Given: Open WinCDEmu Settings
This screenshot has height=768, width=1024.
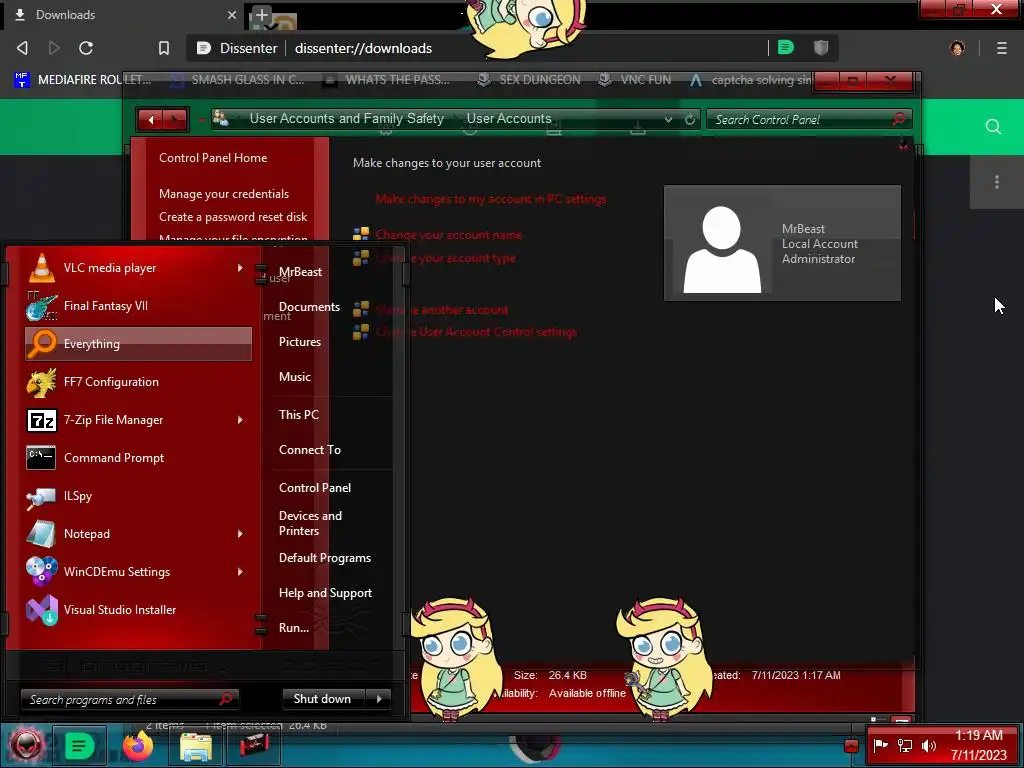Looking at the screenshot, I should coord(137,571).
